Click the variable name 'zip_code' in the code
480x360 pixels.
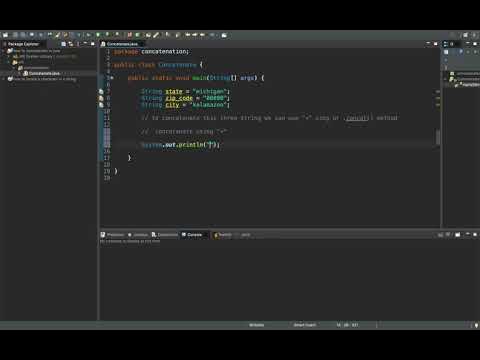tap(179, 98)
